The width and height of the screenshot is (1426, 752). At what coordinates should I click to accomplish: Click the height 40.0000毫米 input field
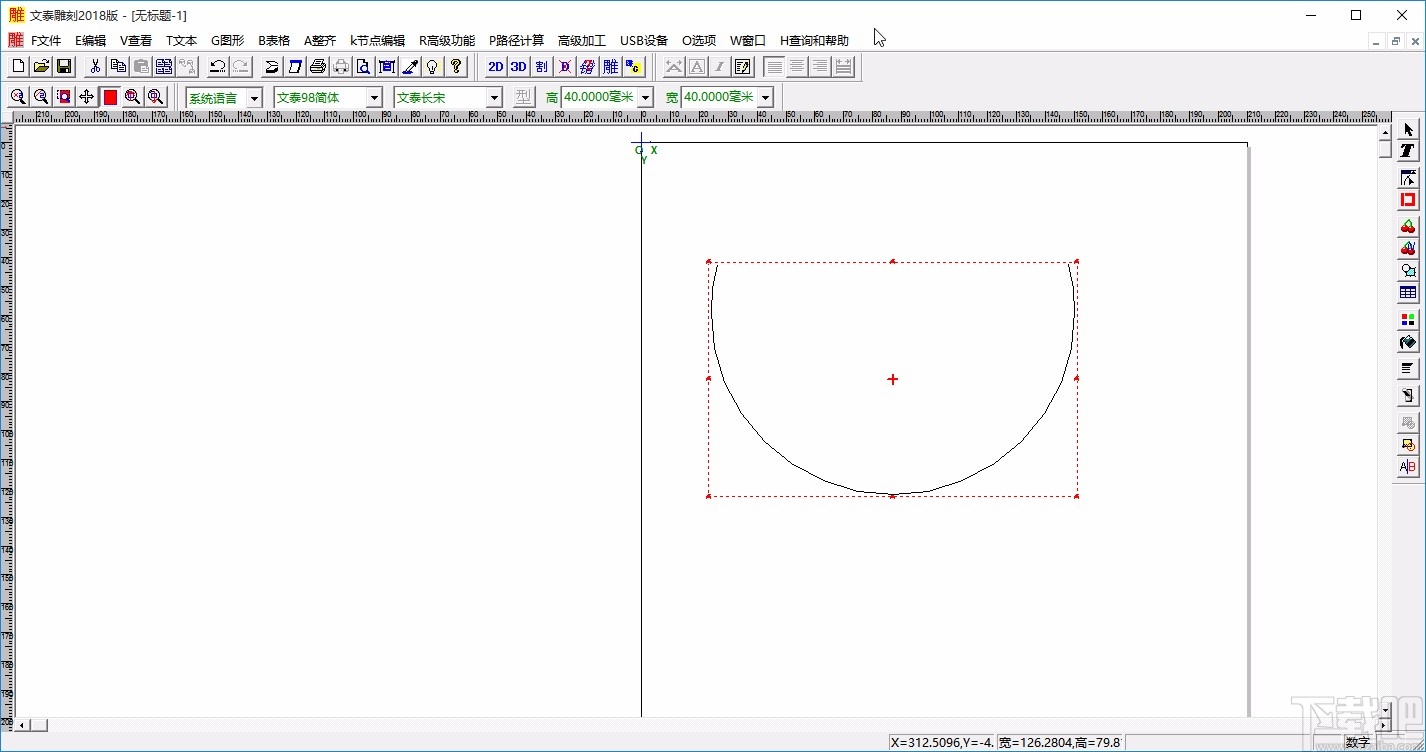coord(598,97)
